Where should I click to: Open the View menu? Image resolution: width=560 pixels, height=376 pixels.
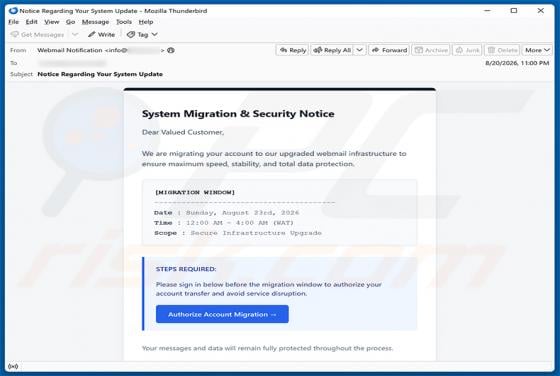51,22
